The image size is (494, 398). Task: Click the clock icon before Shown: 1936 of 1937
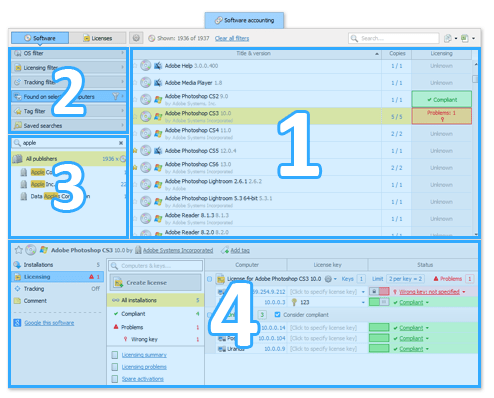(x=152, y=38)
